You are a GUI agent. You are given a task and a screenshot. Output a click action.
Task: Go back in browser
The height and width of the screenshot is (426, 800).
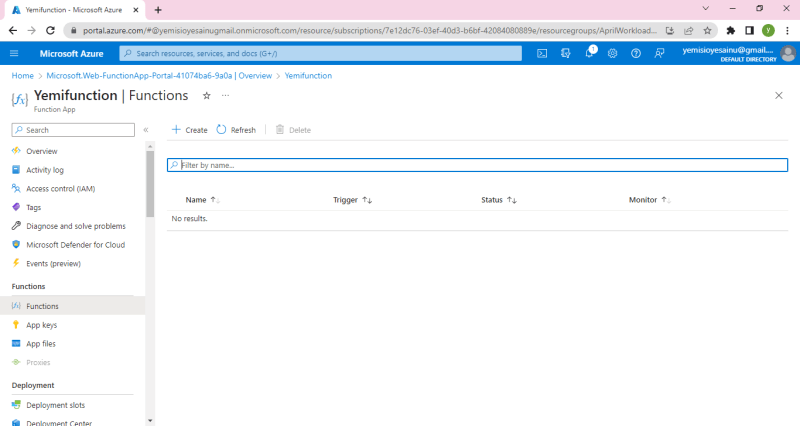point(13,31)
